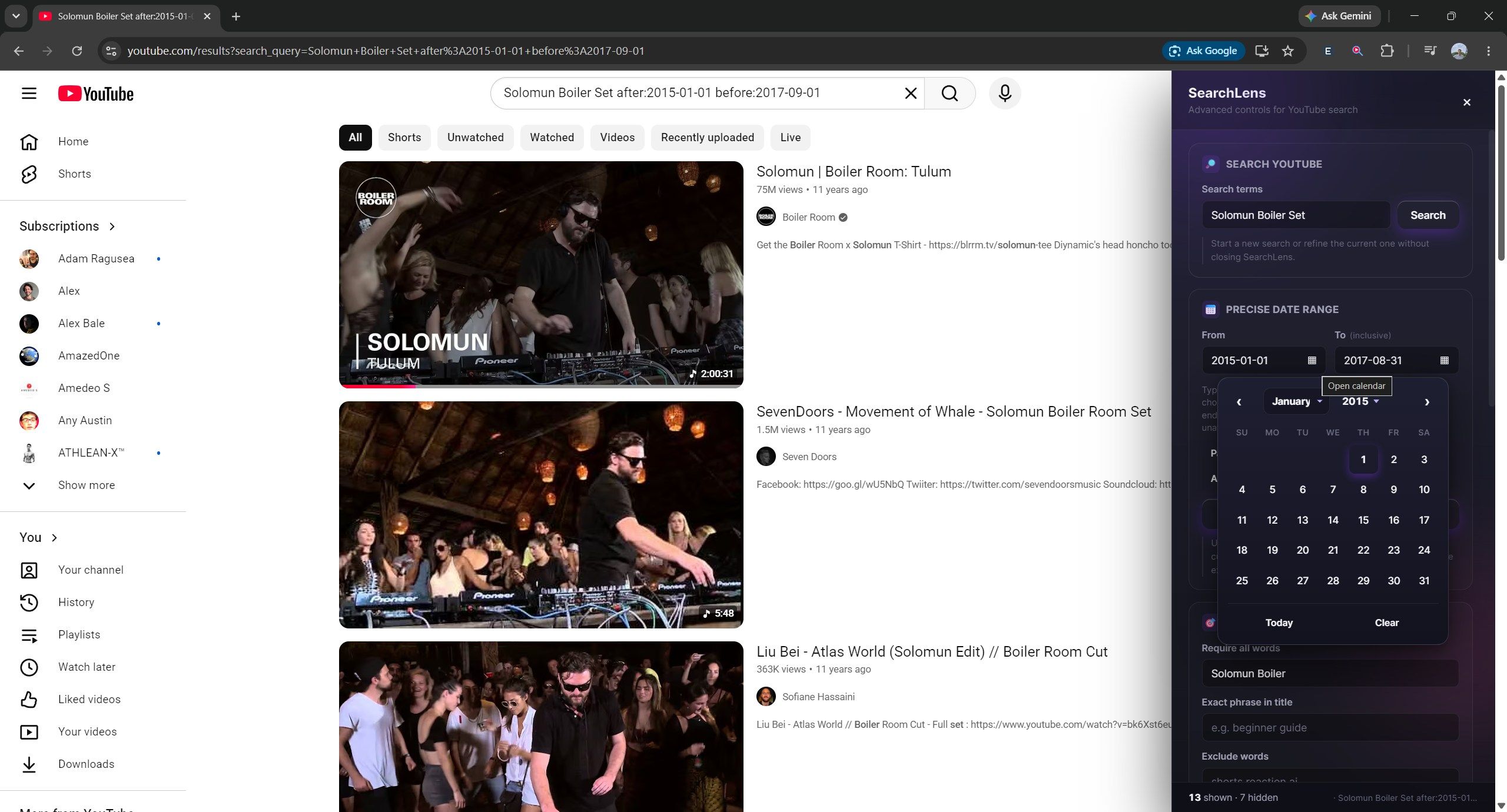
Task: Open browser extensions puzzle icon
Action: pos(1387,51)
